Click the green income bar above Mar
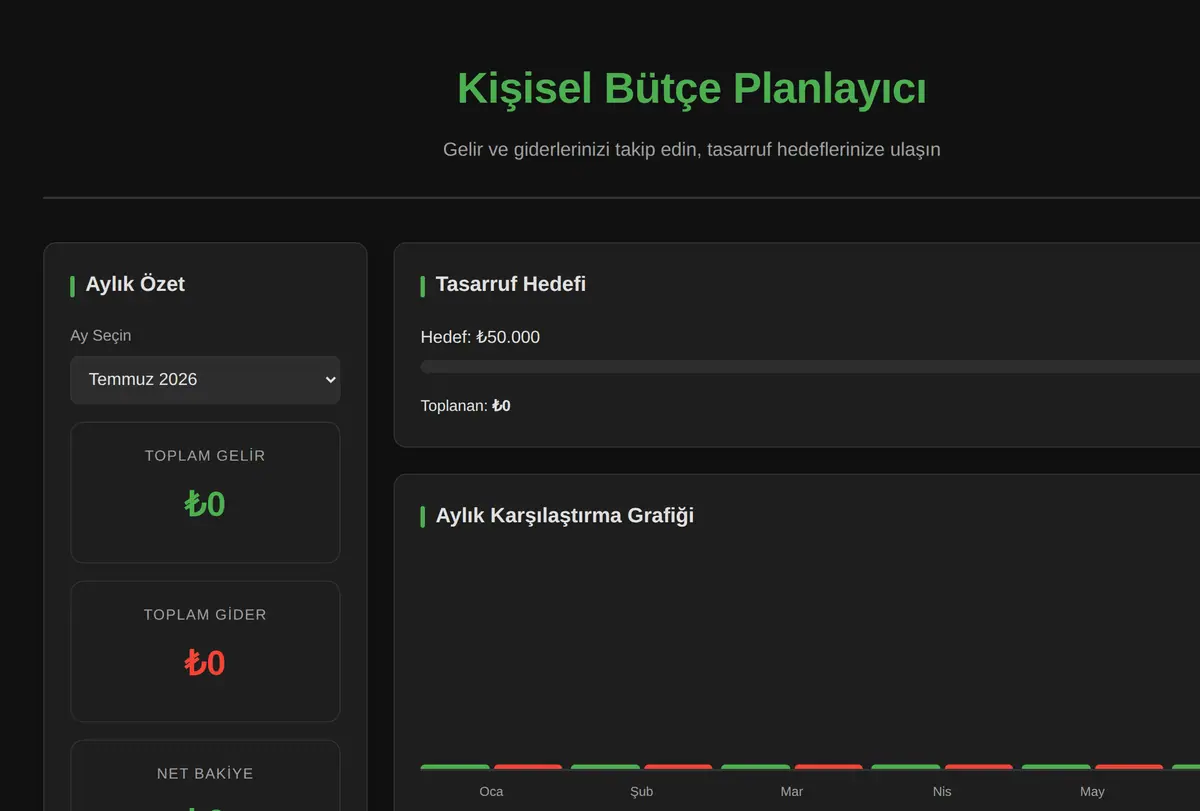This screenshot has height=811, width=1200. [x=755, y=767]
